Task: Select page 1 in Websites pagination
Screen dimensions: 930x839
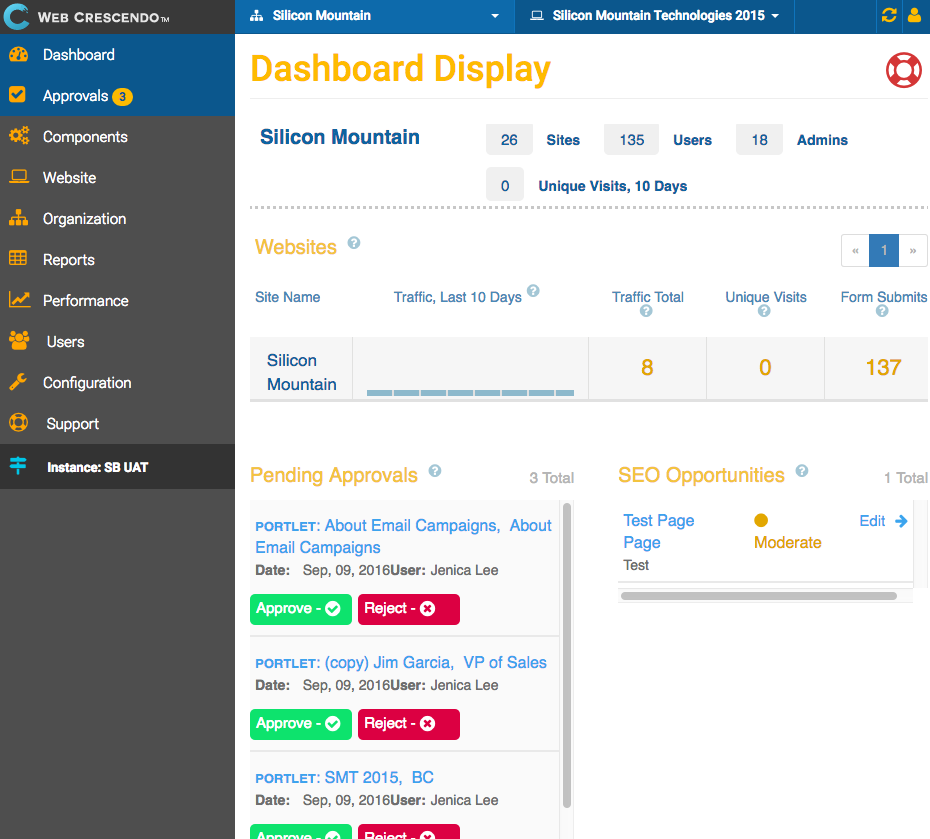Action: 884,251
